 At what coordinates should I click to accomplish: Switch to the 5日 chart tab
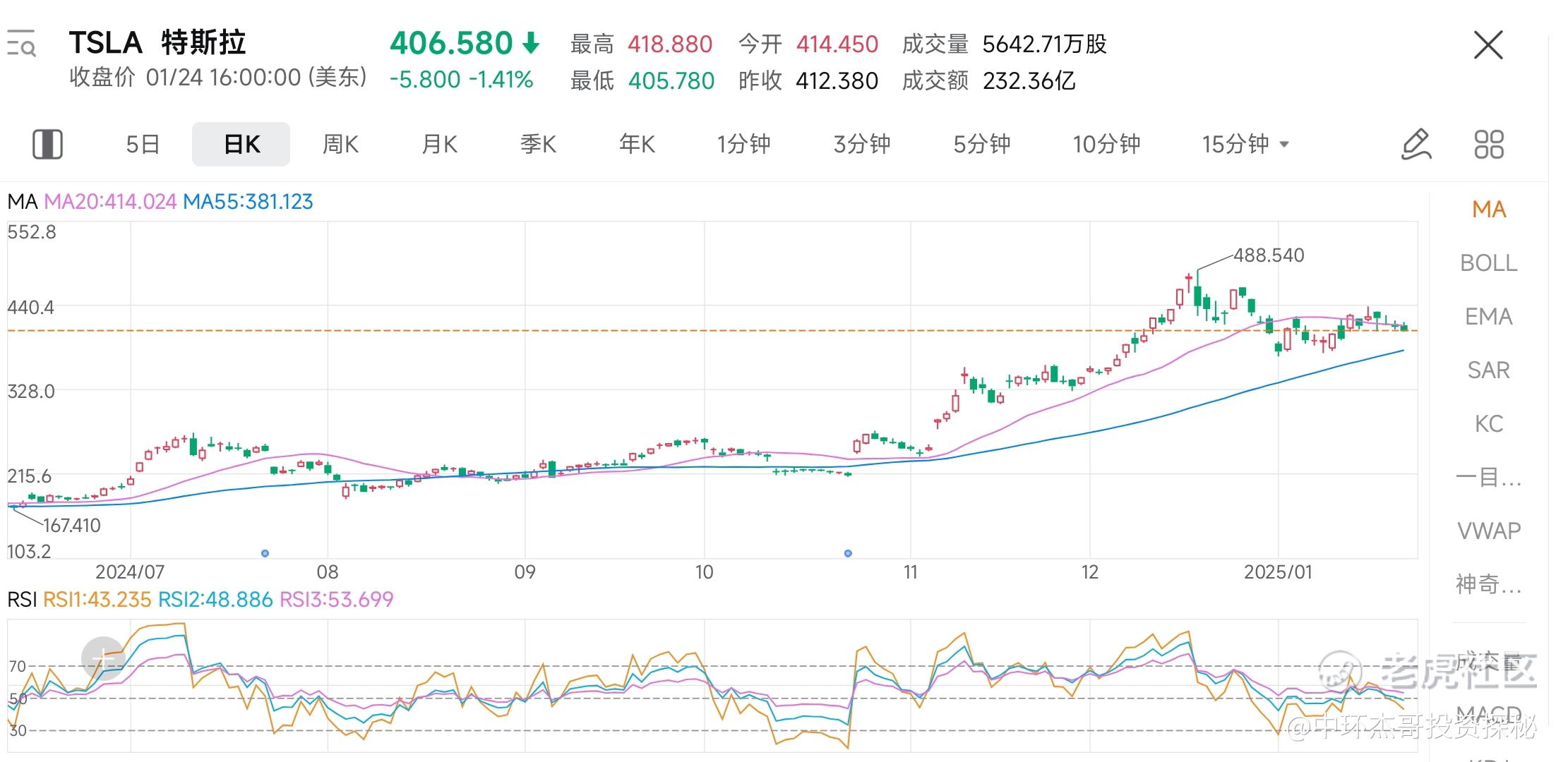coord(143,144)
